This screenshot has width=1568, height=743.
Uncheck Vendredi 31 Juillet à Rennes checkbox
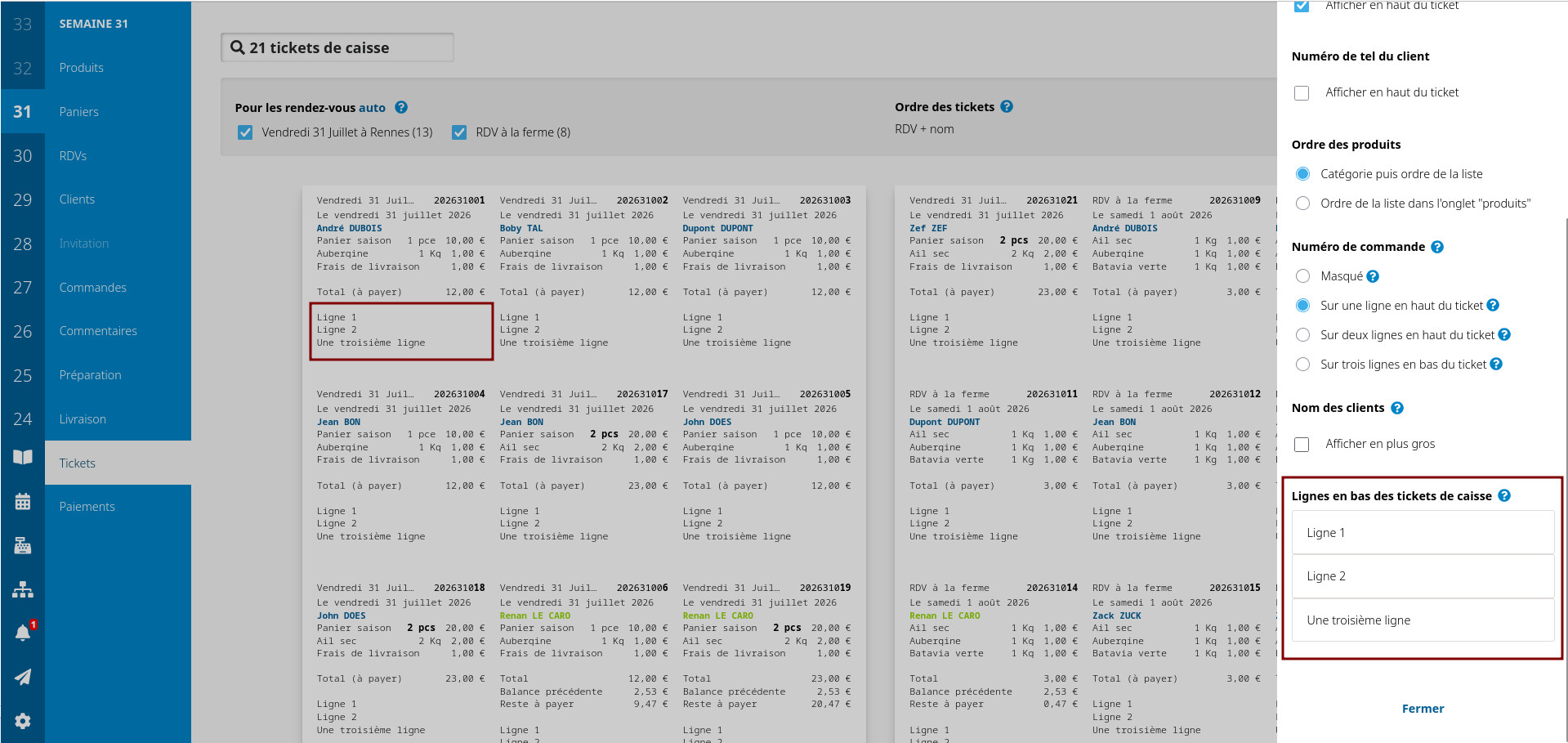(245, 132)
